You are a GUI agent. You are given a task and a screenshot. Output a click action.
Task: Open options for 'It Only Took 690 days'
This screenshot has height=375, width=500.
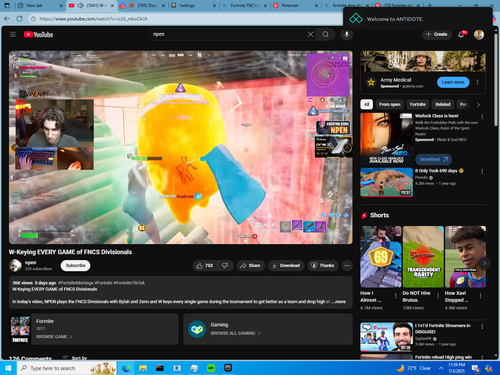[482, 171]
